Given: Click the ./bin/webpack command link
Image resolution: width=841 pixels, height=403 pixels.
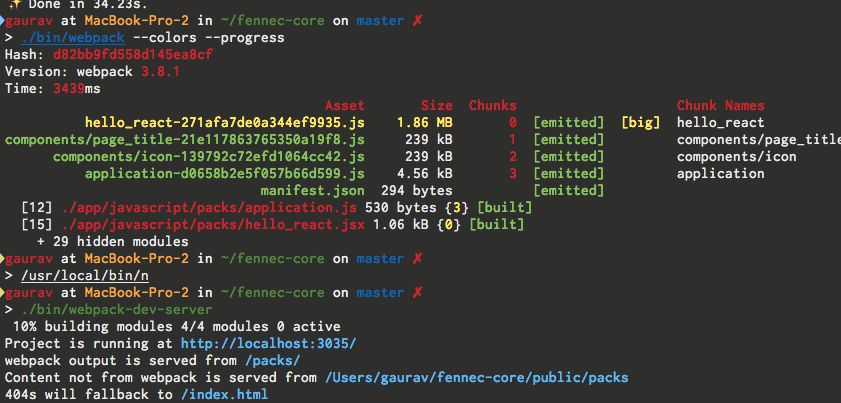Looking at the screenshot, I should click(73, 38).
